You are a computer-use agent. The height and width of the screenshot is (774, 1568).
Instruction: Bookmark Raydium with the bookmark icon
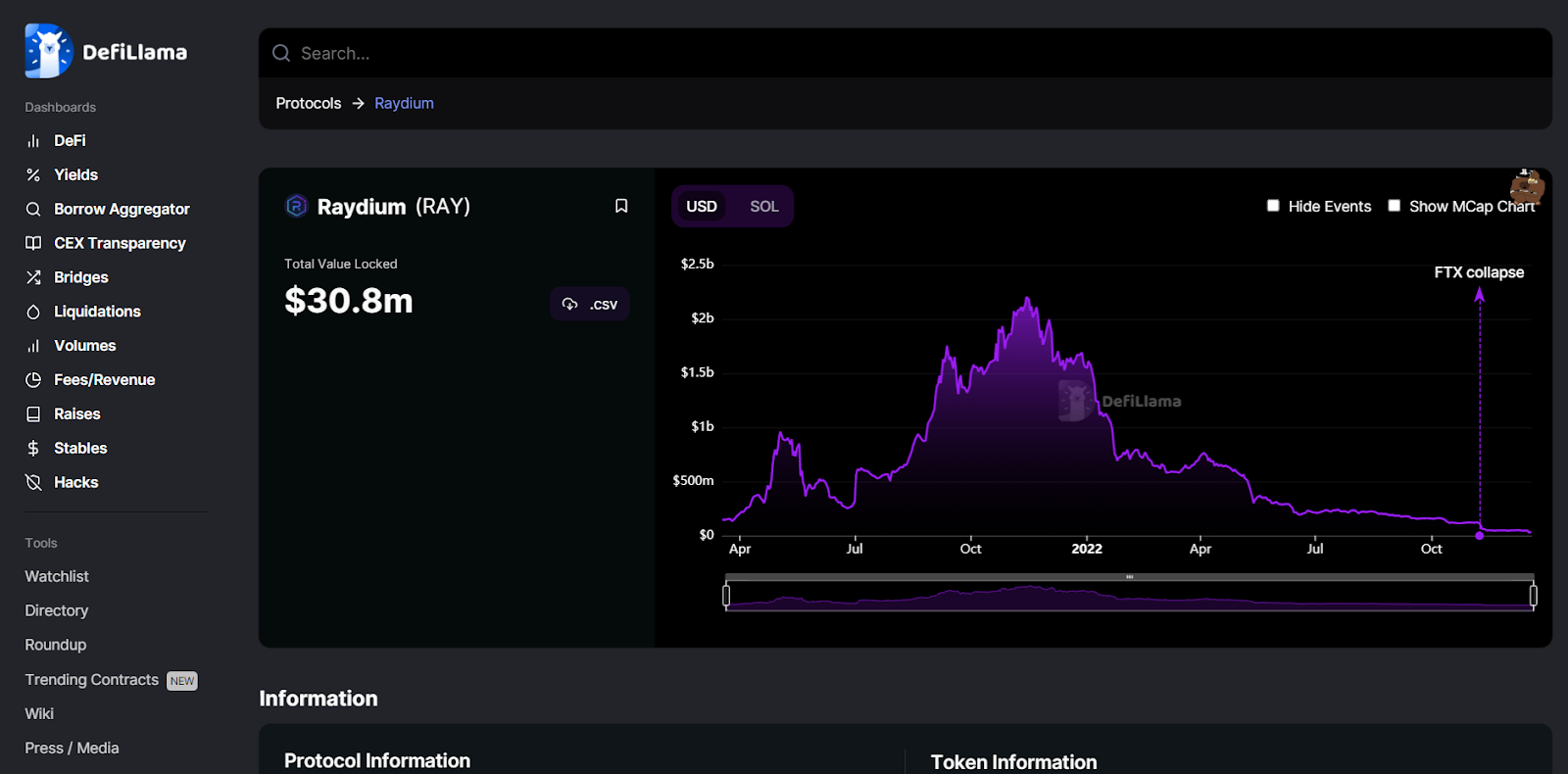(x=621, y=206)
